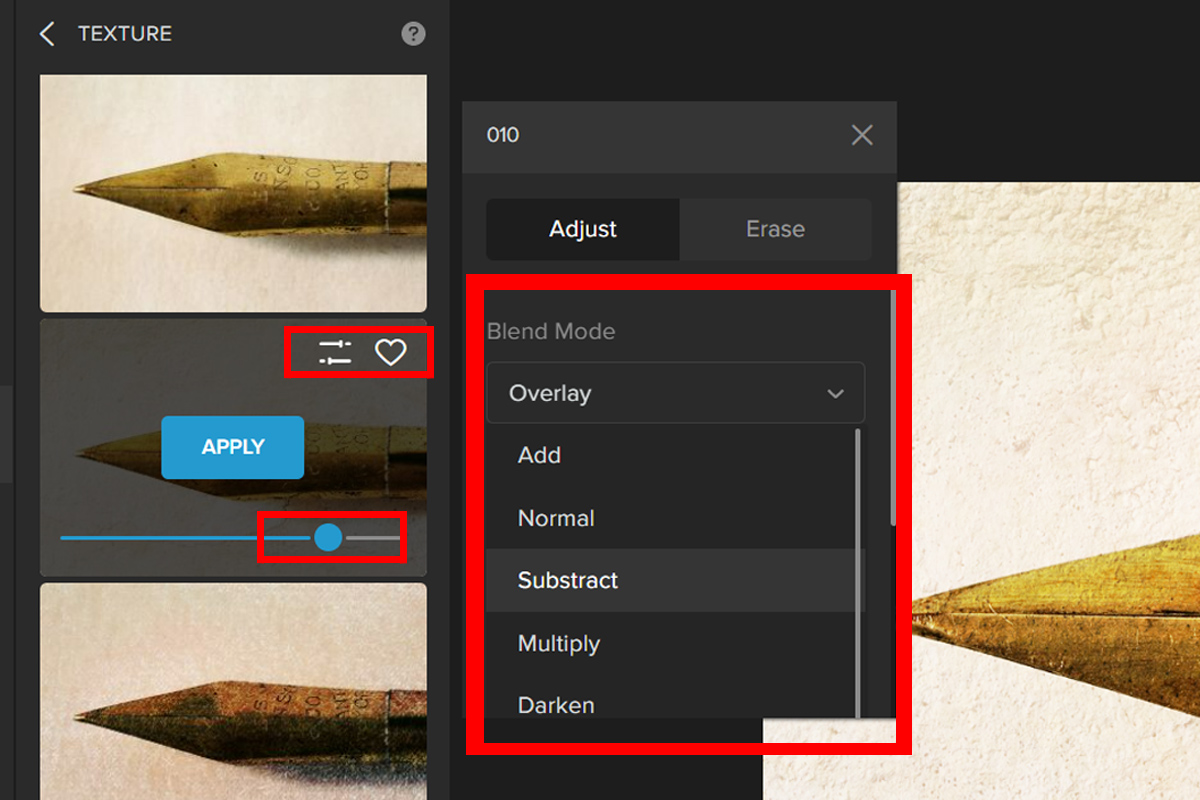Open the Texture help question mark
This screenshot has width=1200, height=800.
coord(413,34)
